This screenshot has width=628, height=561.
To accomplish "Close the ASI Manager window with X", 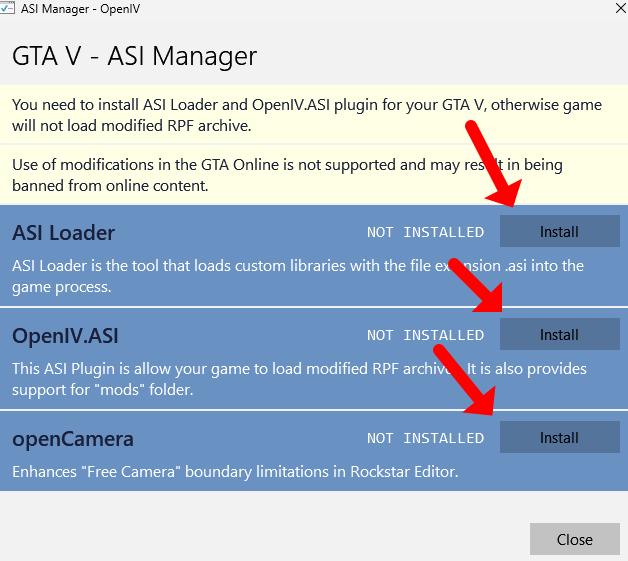I will pos(612,8).
